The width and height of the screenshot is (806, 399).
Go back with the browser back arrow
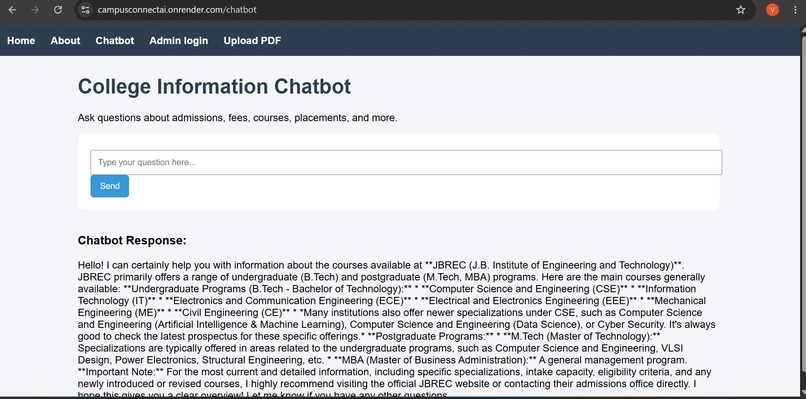[12, 10]
